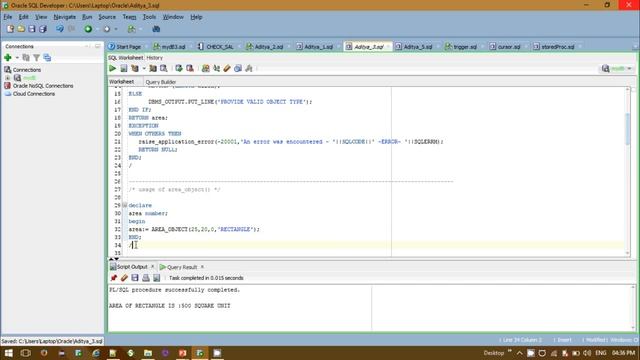640x360 pixels.
Task: Open the Query Builder tab
Action: (161, 82)
